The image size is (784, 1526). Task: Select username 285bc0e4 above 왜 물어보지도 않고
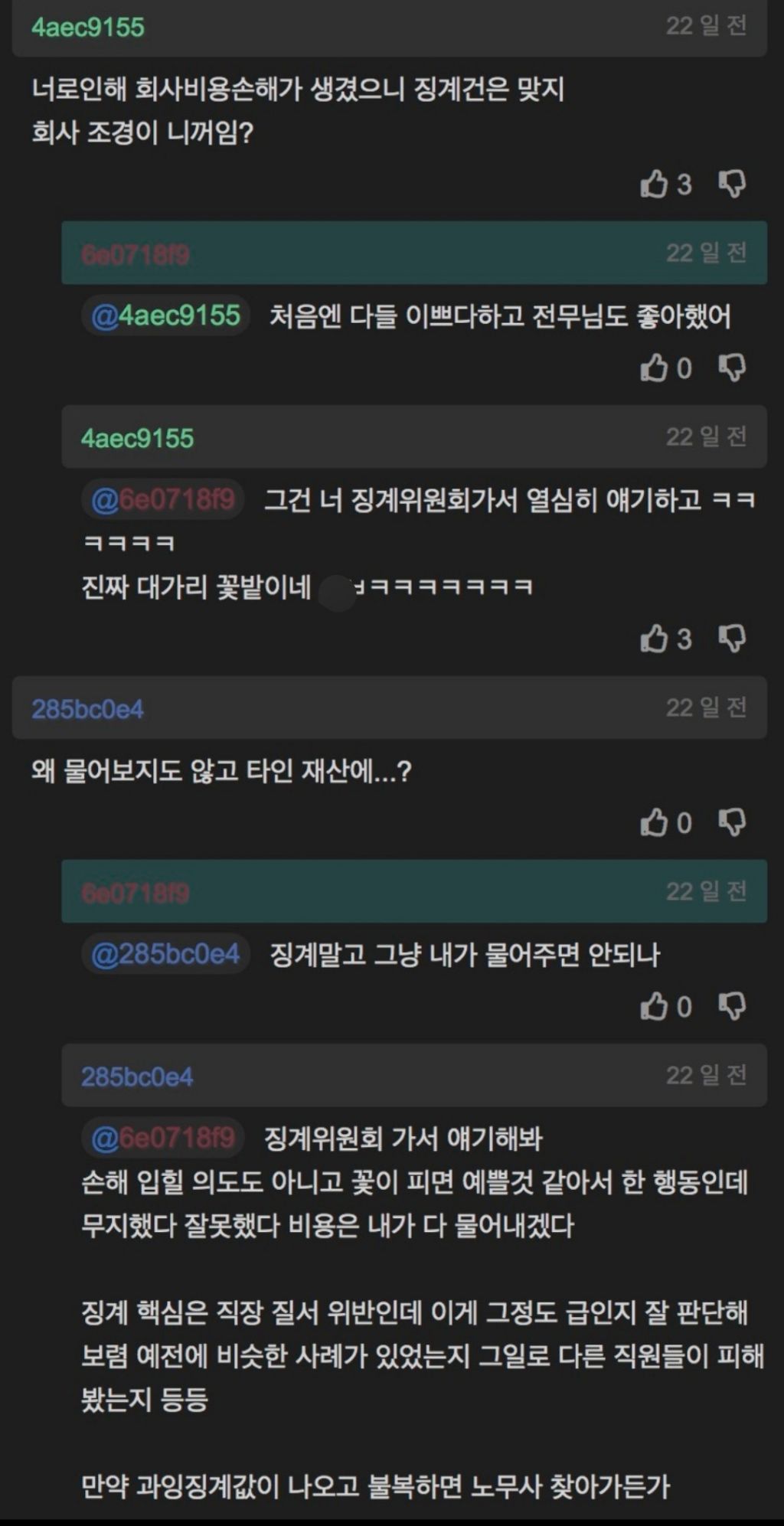coord(87,709)
